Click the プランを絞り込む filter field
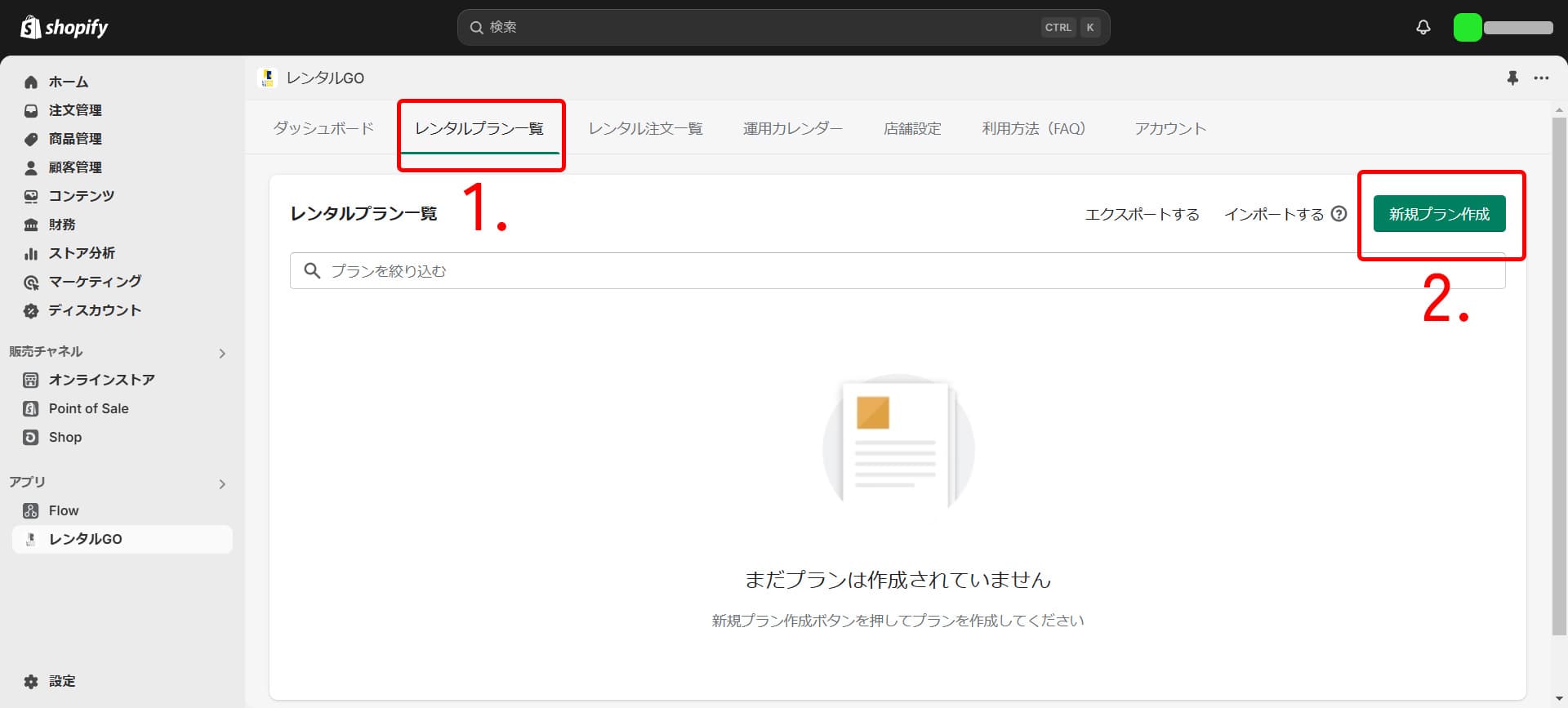Image resolution: width=1568 pixels, height=708 pixels. tap(817, 270)
